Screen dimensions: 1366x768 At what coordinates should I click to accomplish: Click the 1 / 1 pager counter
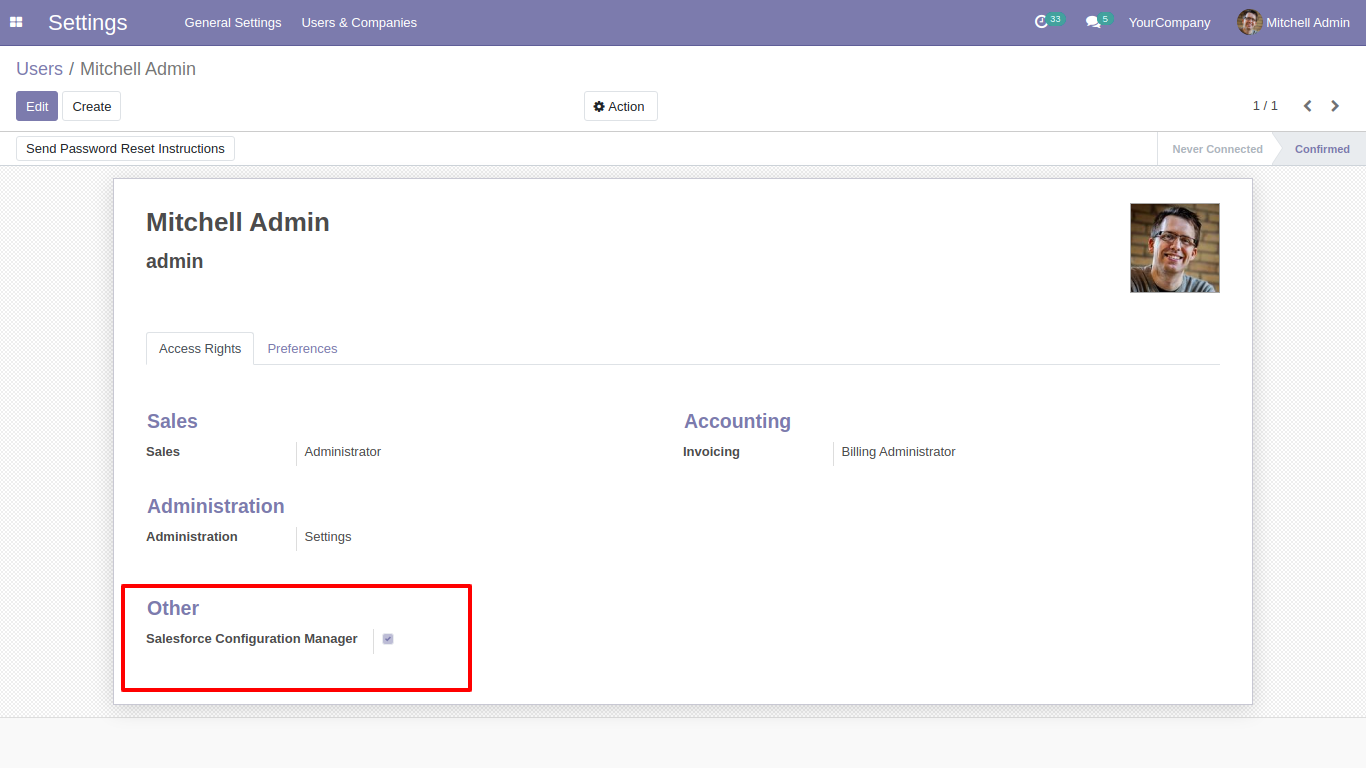point(1265,106)
